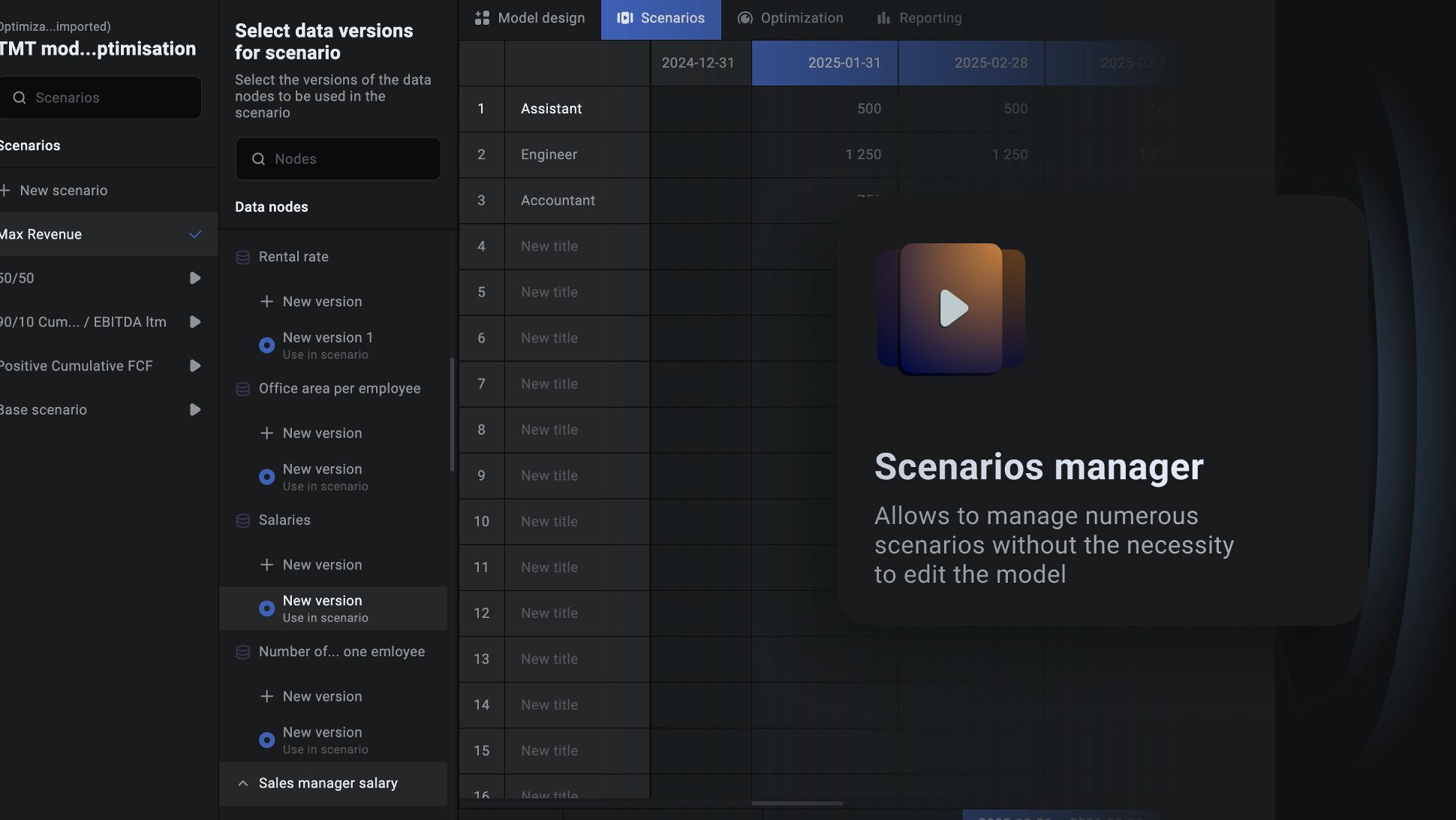This screenshot has height=820, width=1456.
Task: Play the Scenarios manager video thumbnail
Action: point(953,308)
